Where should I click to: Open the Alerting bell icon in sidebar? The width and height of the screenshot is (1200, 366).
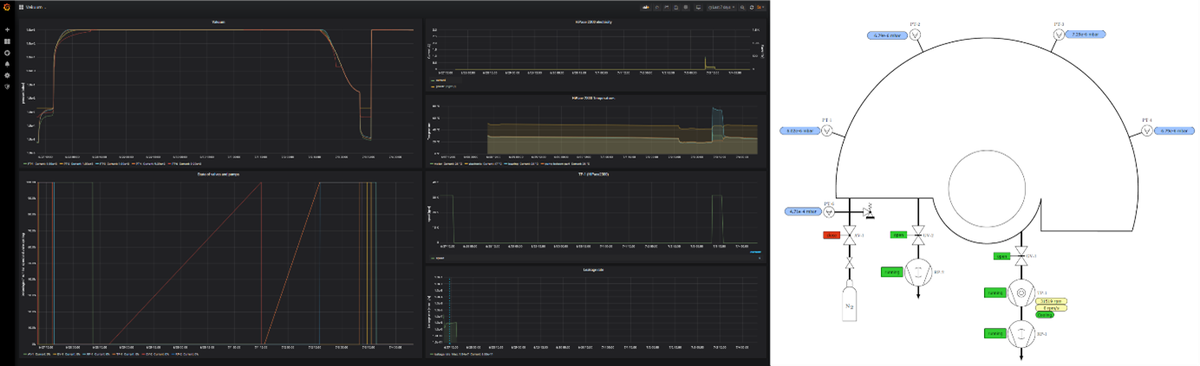point(7,64)
